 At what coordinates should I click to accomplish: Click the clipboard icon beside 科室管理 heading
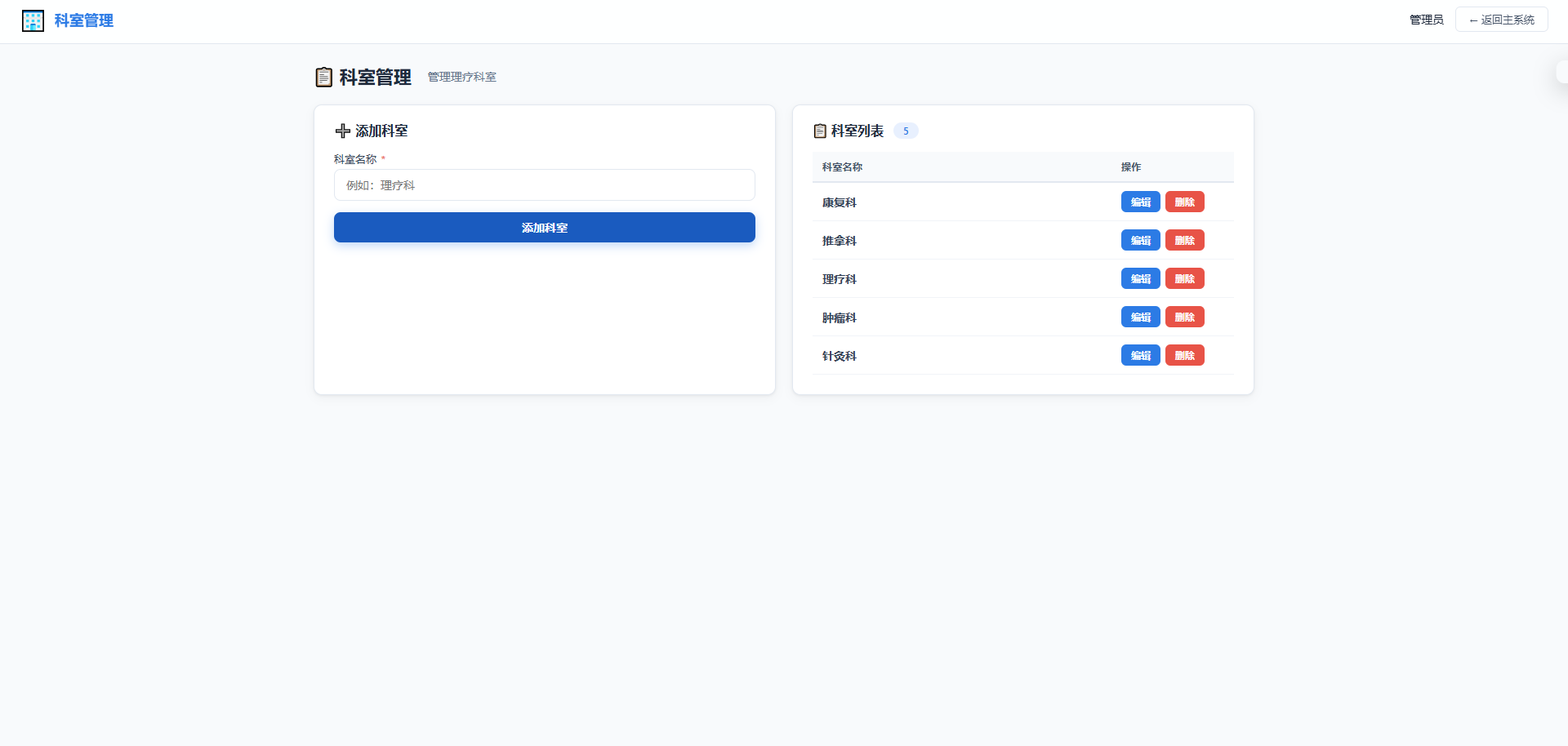point(324,77)
